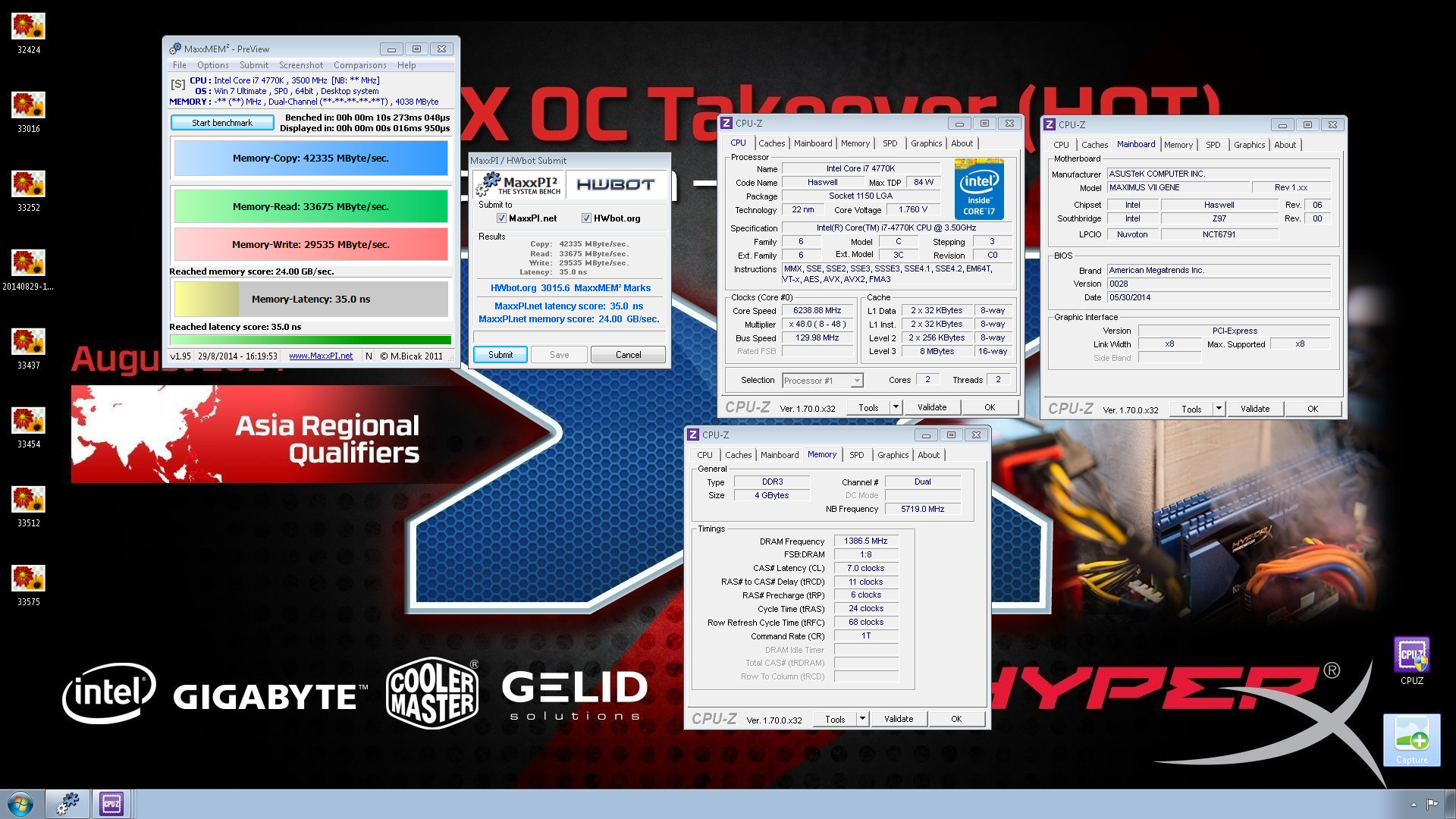Open desktop image file 33437
Screen dimensions: 1456x819
coord(28,349)
